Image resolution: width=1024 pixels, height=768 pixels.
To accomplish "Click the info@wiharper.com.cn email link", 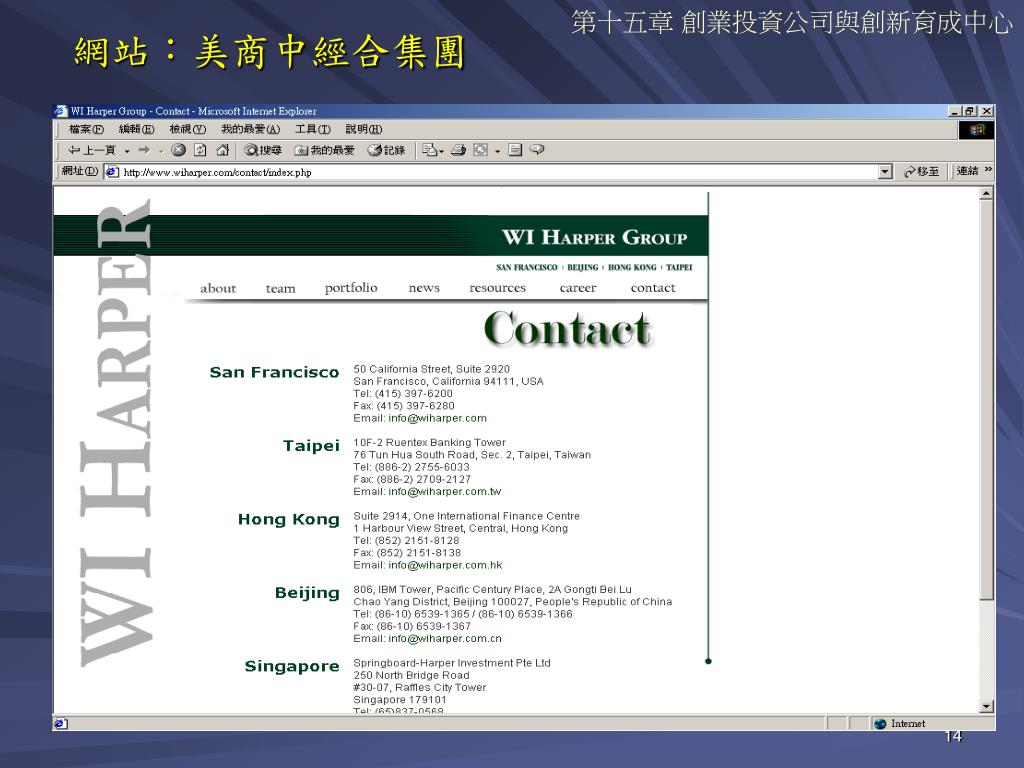I will [445, 639].
